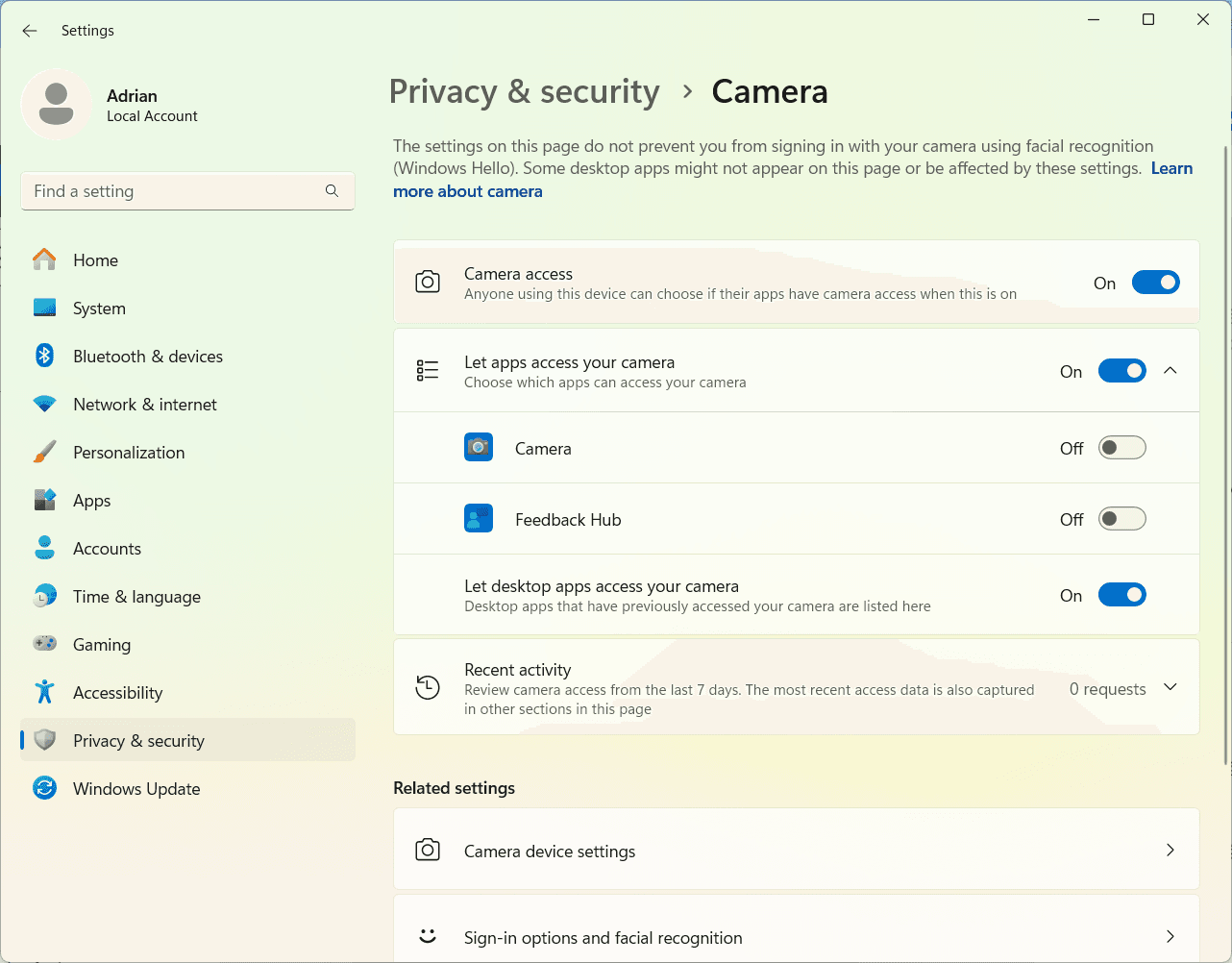Viewport: 1232px width, 963px height.
Task: Click the Accounts person icon
Action: coord(44,548)
